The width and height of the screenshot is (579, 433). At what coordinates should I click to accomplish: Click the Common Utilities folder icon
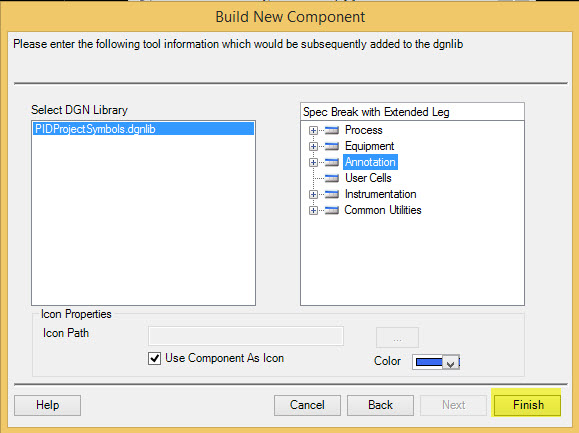[332, 210]
